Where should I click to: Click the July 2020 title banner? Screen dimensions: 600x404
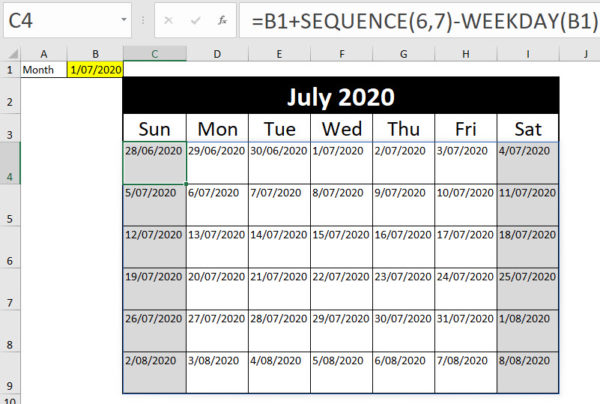pos(341,96)
